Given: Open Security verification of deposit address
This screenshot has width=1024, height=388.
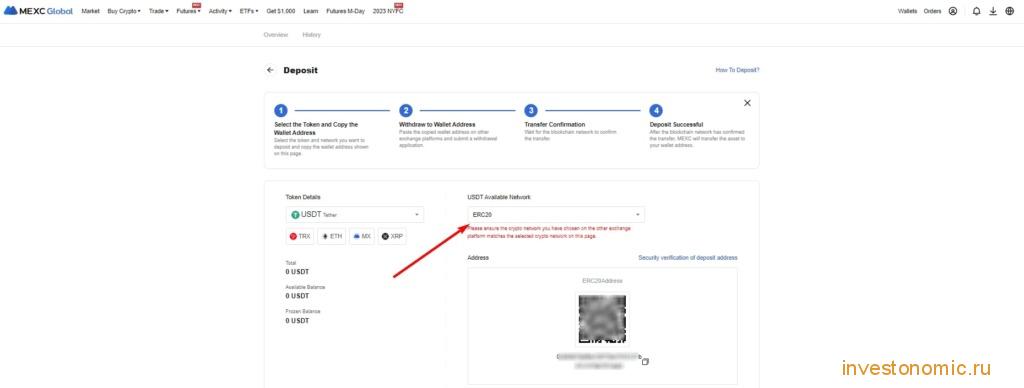Looking at the screenshot, I should [688, 257].
